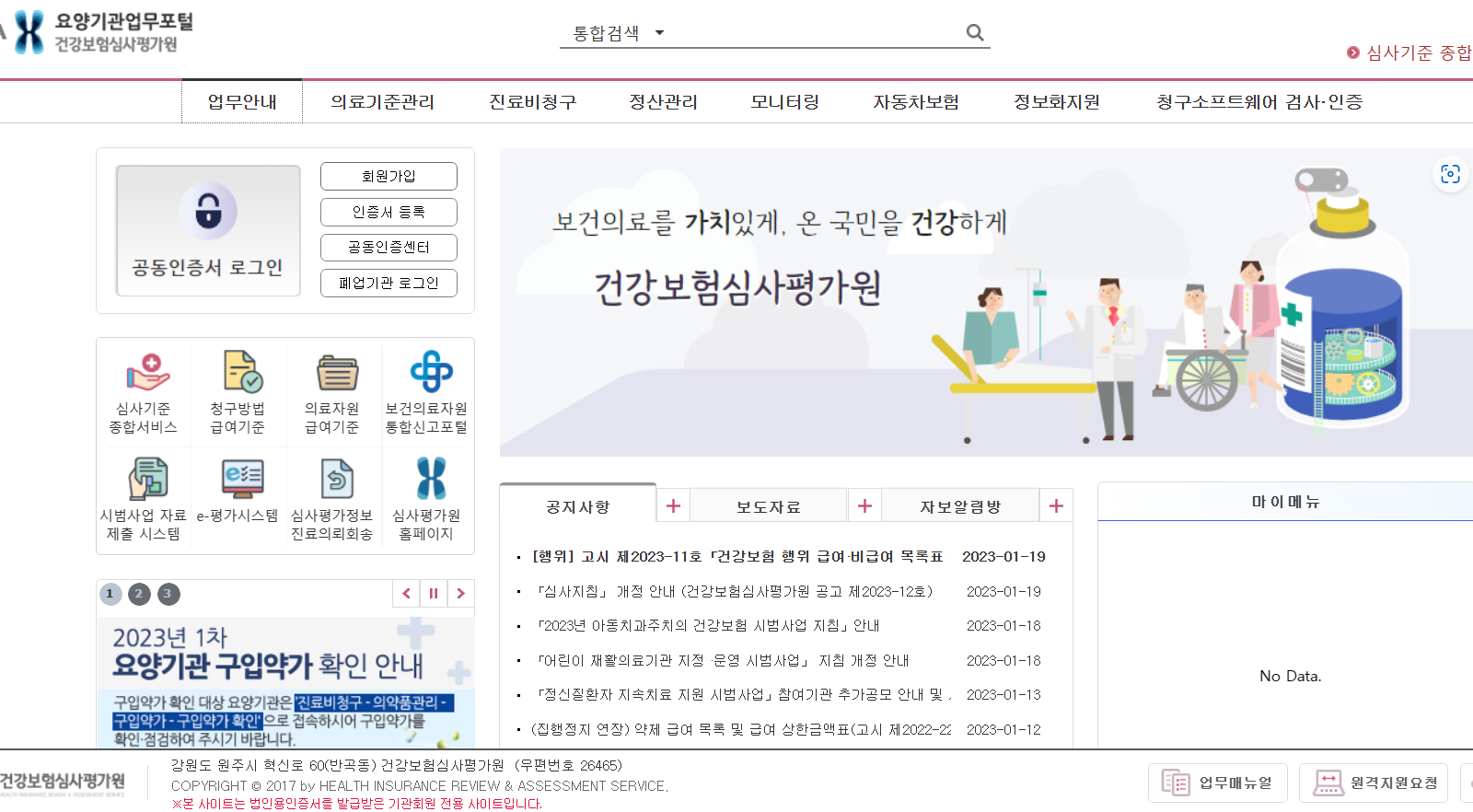The height and width of the screenshot is (812, 1473).
Task: Select banner slide indicator 3
Action: (168, 594)
